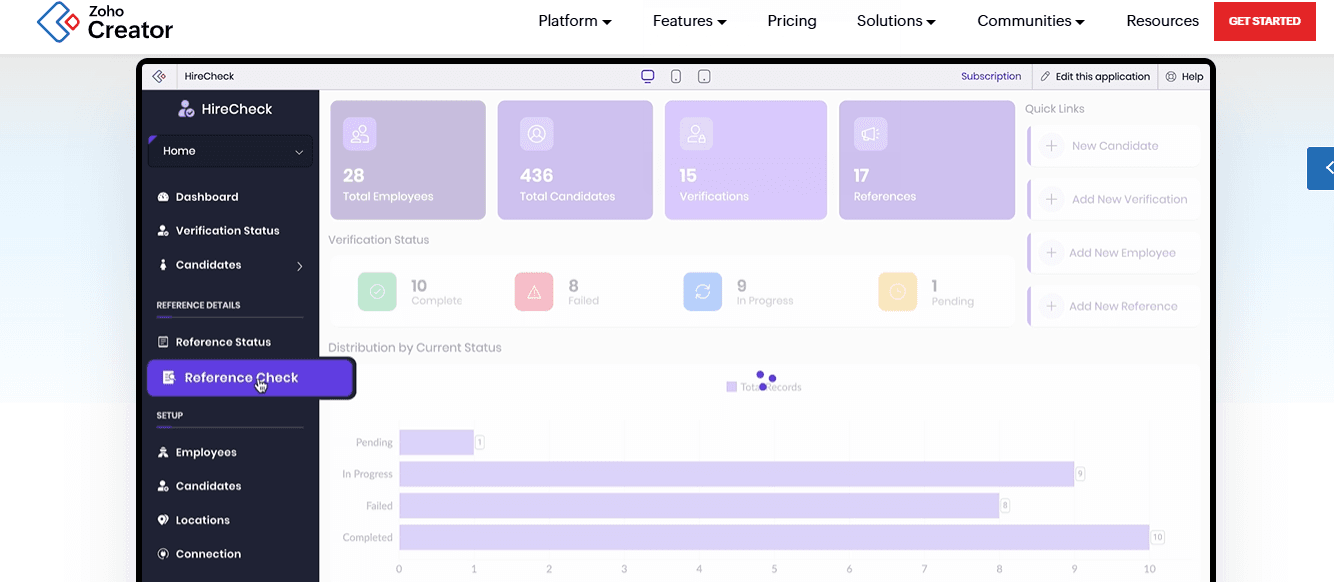Expand the Candidates submenu arrow

300,266
